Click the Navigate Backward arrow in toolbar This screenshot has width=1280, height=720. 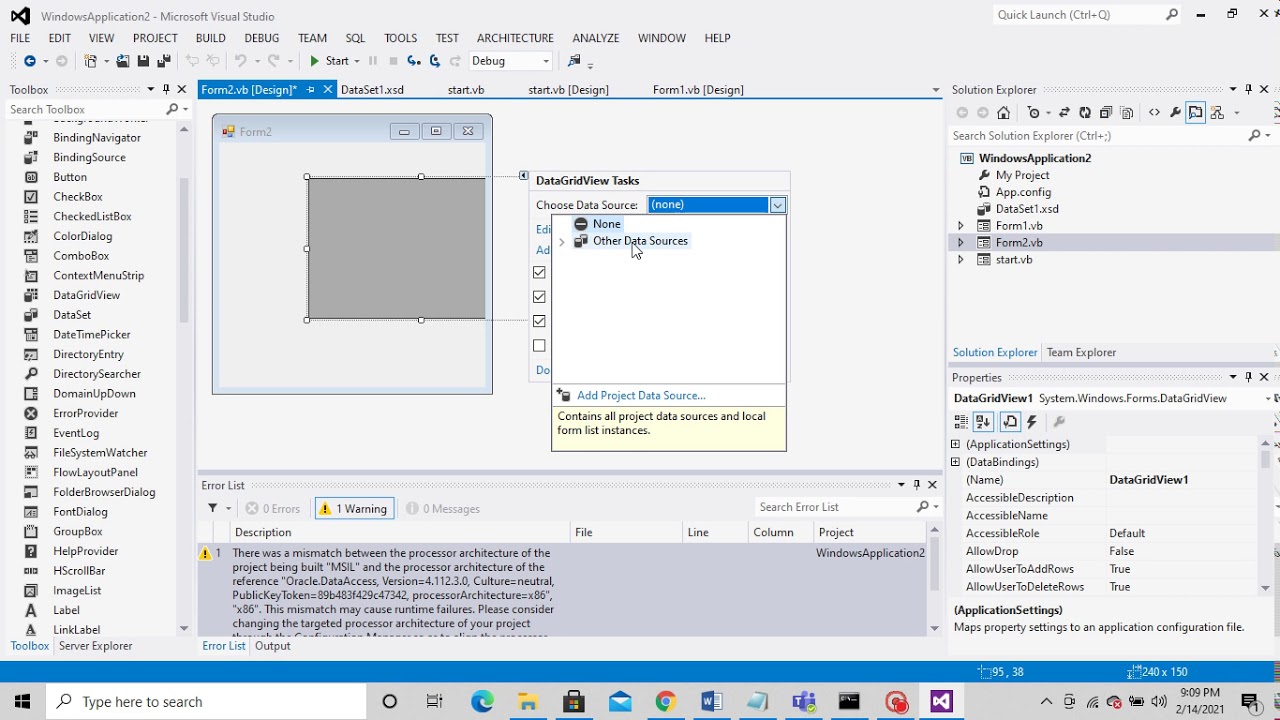[x=30, y=61]
